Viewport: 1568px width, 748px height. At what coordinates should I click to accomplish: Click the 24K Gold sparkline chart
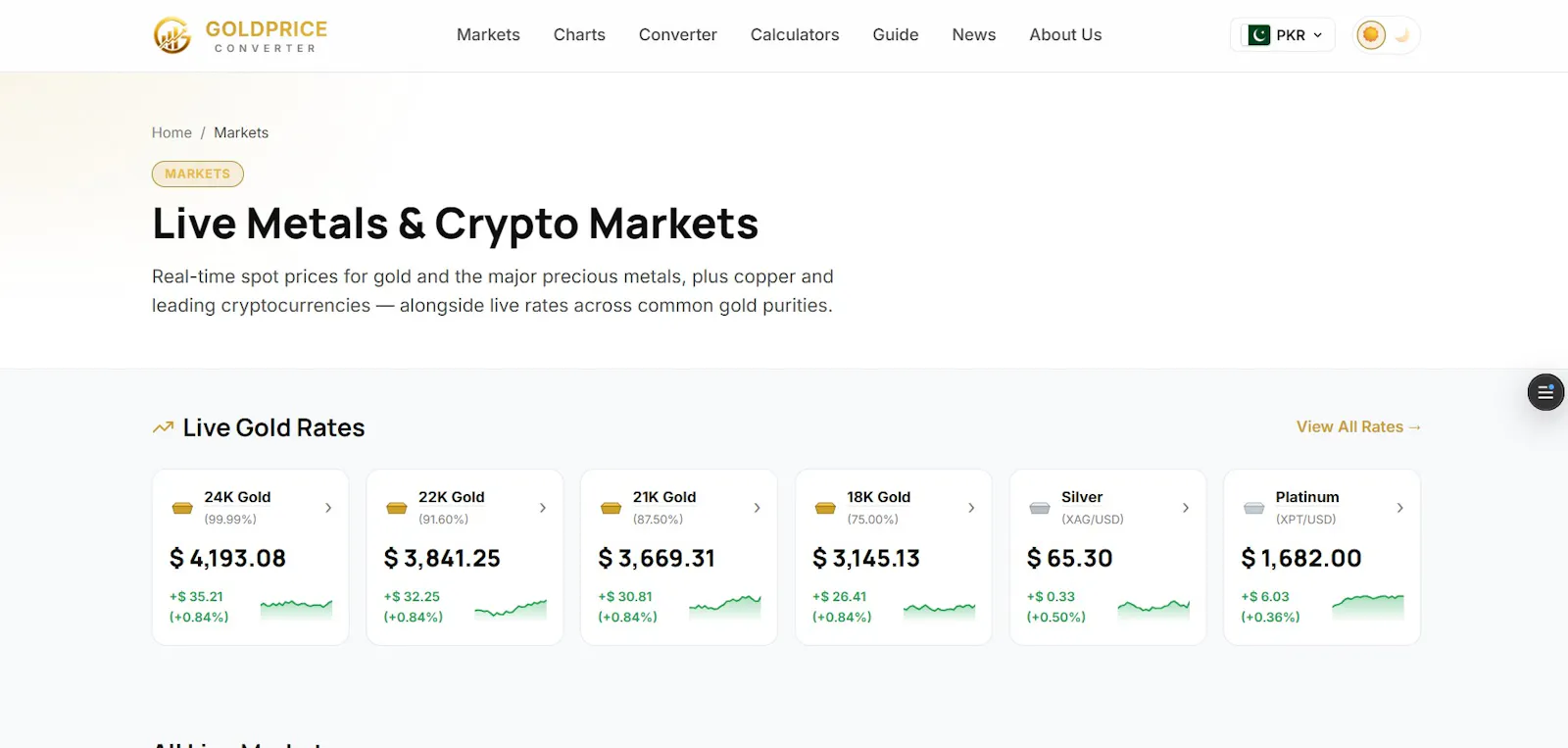pyautogui.click(x=296, y=608)
